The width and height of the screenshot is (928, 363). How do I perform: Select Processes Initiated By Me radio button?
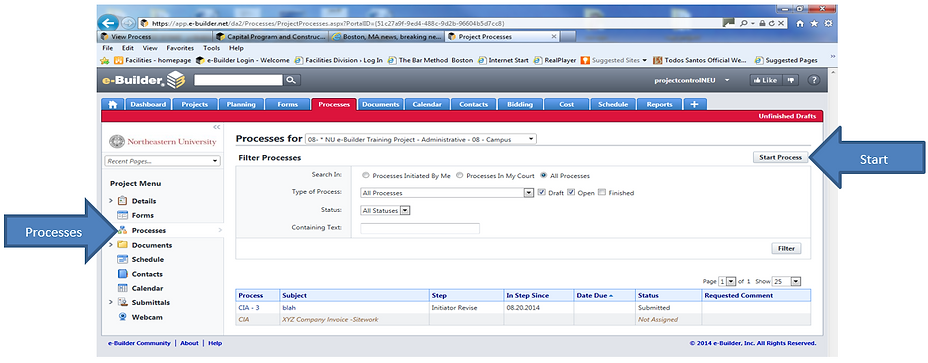(x=366, y=176)
